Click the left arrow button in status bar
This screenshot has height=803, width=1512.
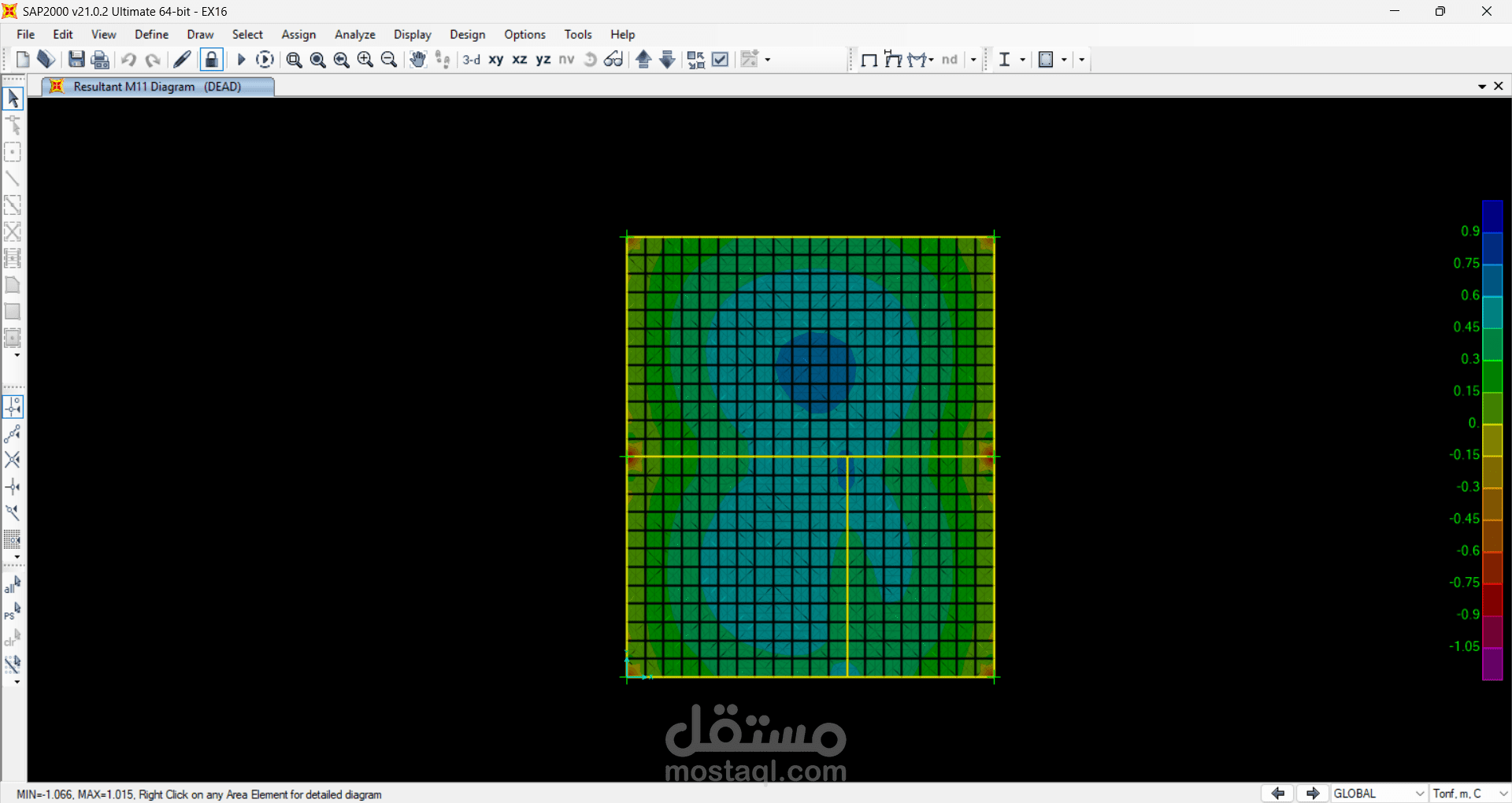click(x=1277, y=794)
